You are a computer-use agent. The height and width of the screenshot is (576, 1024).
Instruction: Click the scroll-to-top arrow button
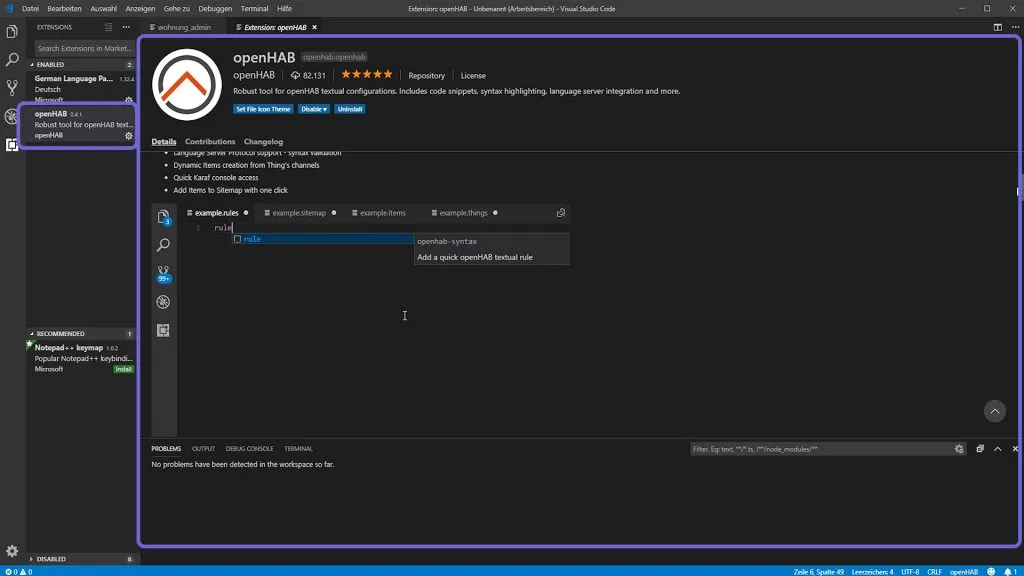[994, 411]
